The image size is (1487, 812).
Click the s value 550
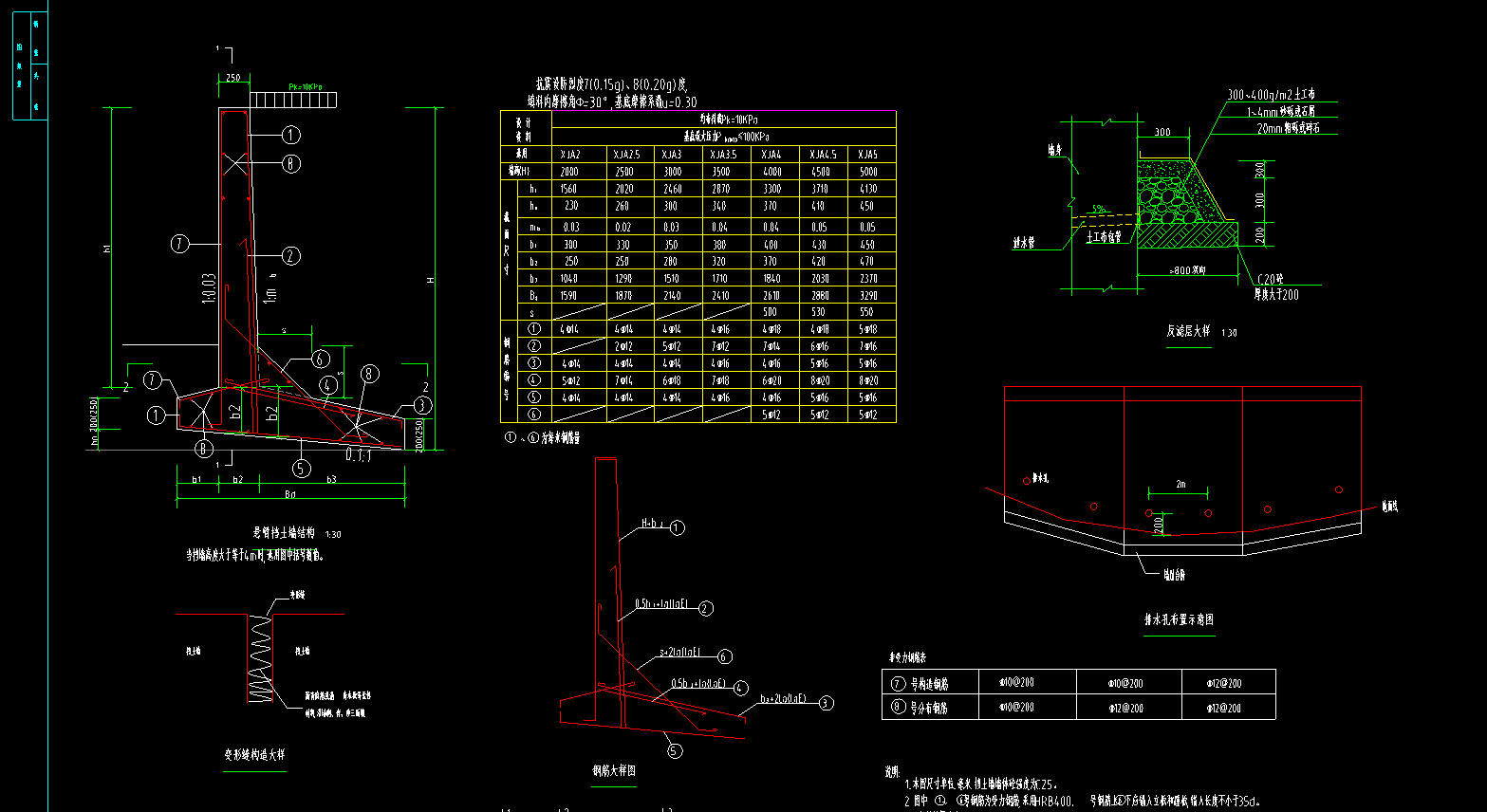tap(867, 312)
